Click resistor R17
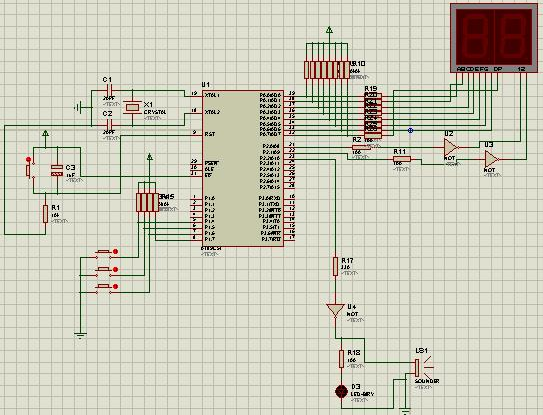 click(335, 266)
